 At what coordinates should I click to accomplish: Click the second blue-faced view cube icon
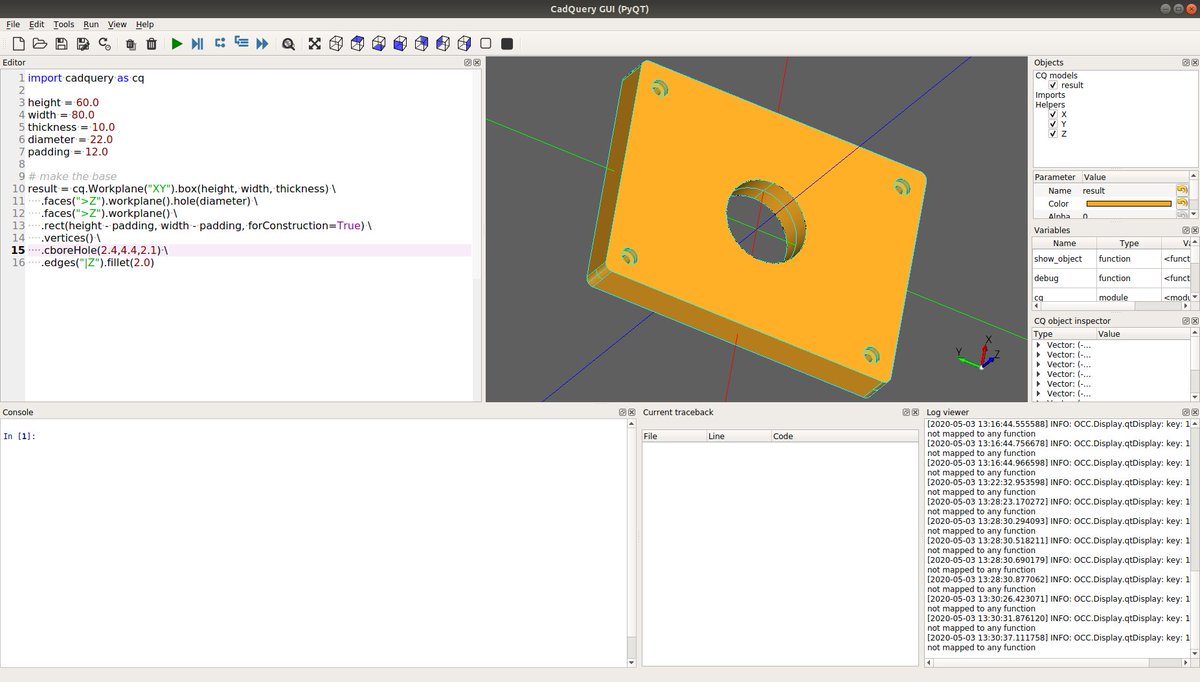(379, 43)
